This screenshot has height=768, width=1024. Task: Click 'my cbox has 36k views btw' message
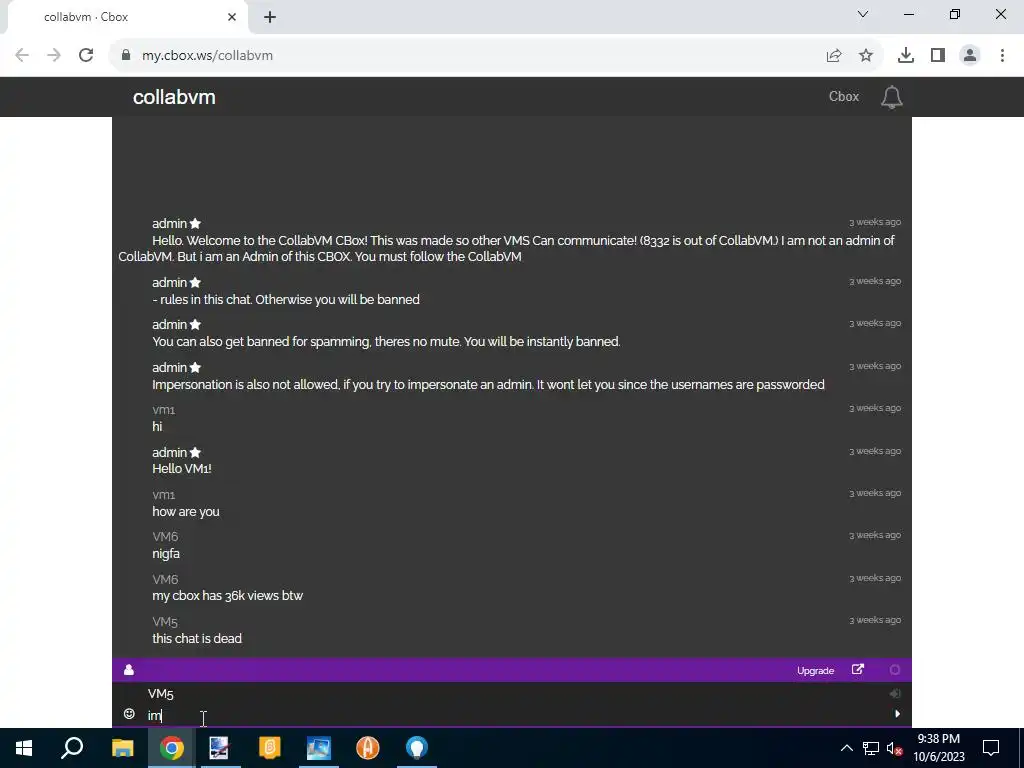point(227,596)
